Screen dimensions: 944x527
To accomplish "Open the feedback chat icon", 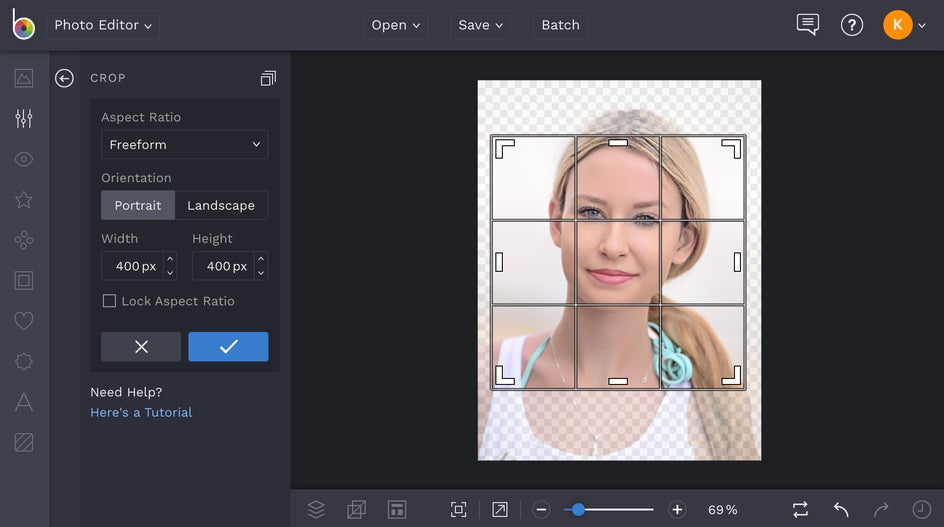I will [807, 25].
